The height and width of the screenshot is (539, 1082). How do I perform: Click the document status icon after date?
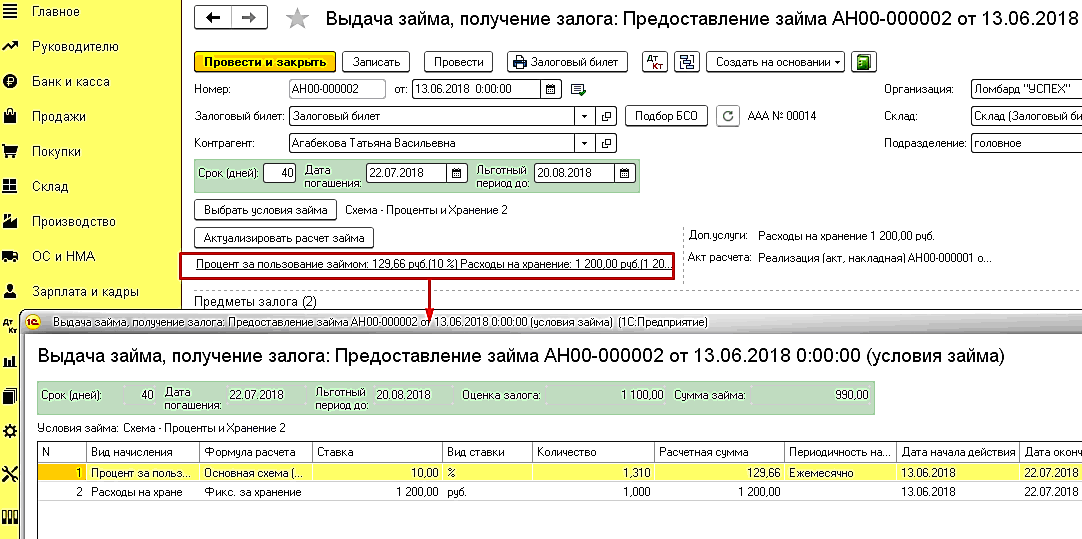click(x=578, y=89)
